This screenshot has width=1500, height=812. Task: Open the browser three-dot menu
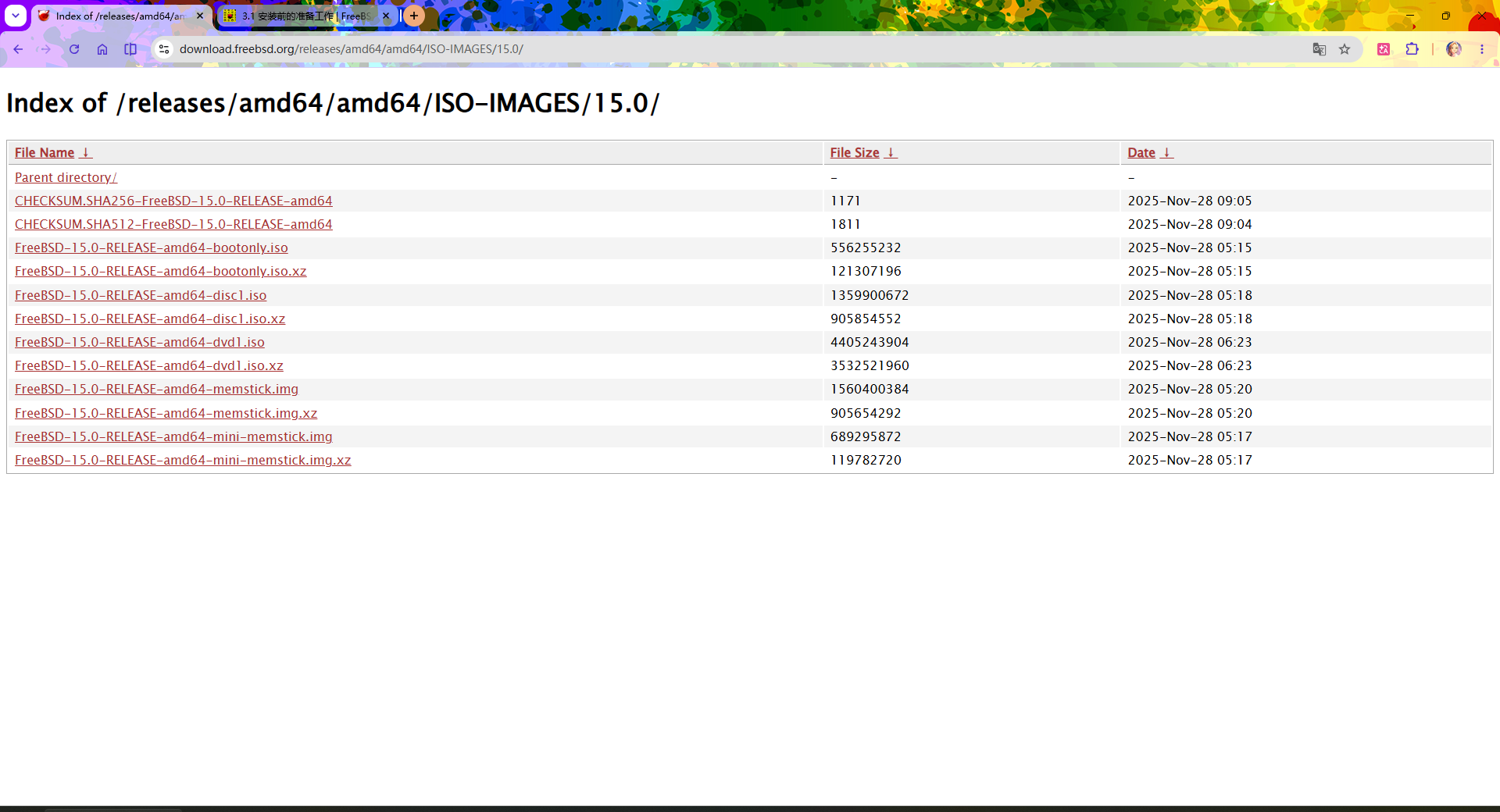tap(1482, 49)
